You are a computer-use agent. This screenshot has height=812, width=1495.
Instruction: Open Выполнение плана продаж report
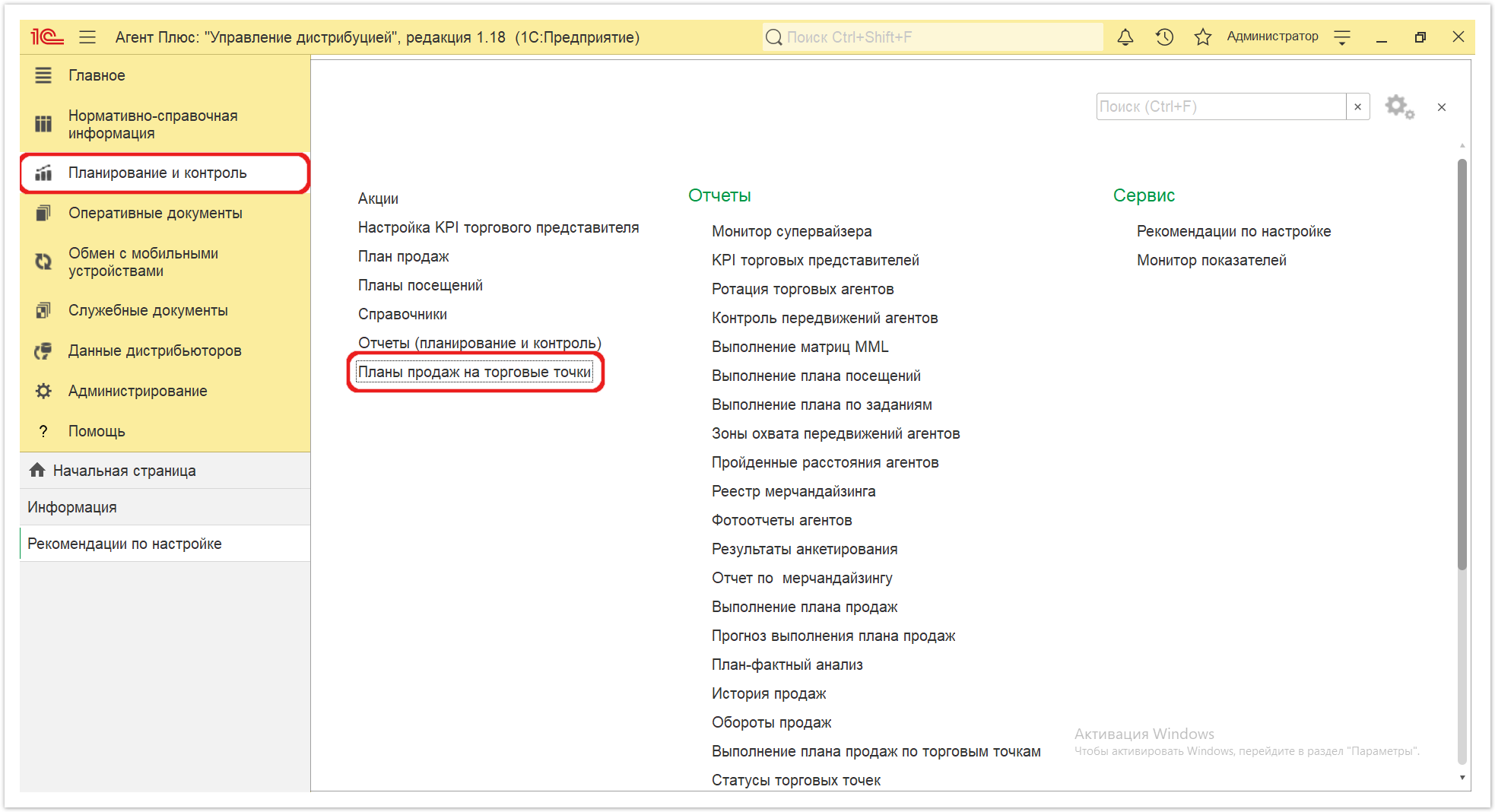pyautogui.click(x=805, y=607)
